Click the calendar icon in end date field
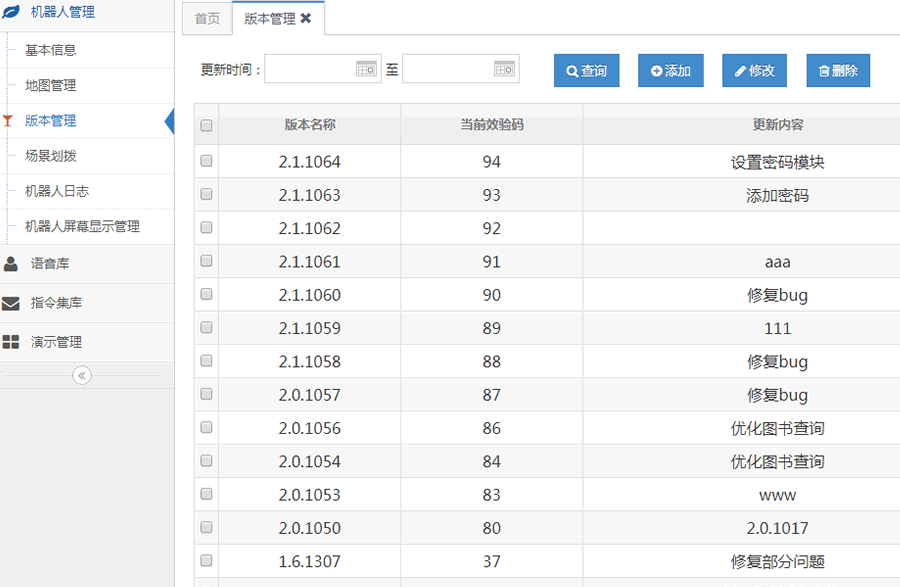 (505, 69)
